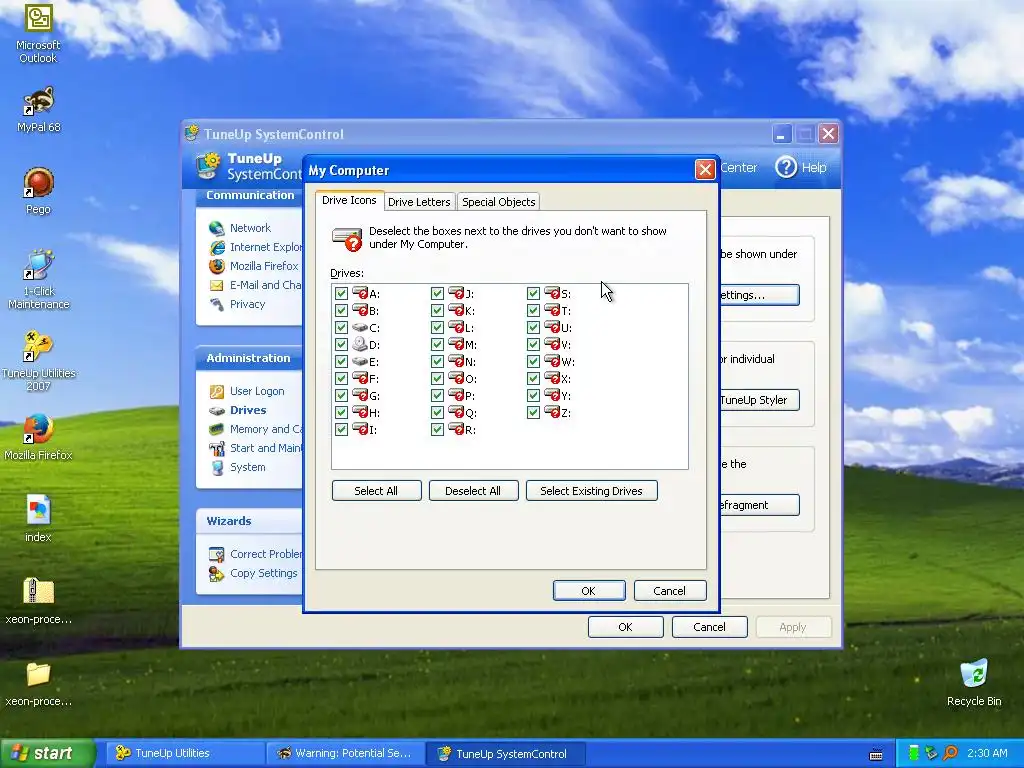Open the Recycle Bin

974,683
